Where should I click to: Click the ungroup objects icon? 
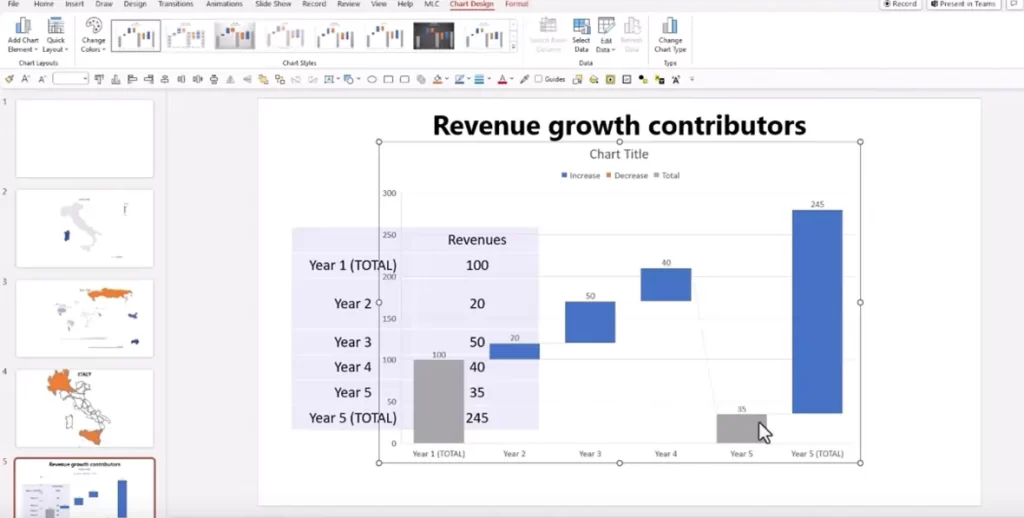point(280,79)
